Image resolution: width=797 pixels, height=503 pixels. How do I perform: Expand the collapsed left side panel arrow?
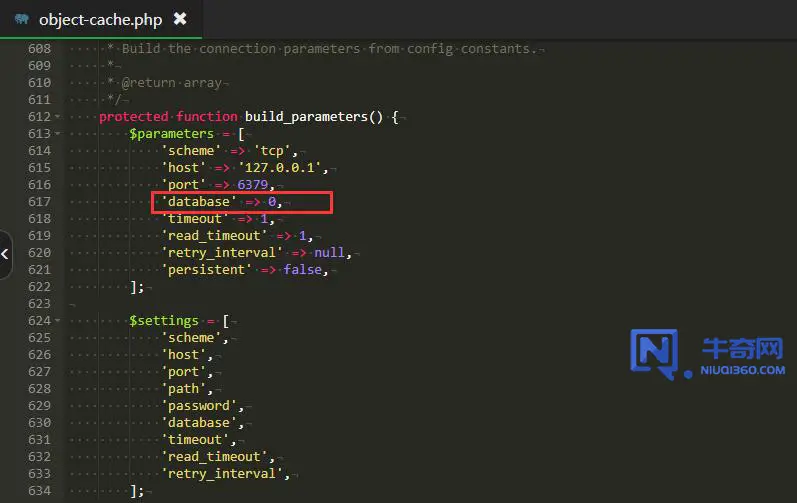(x=5, y=254)
